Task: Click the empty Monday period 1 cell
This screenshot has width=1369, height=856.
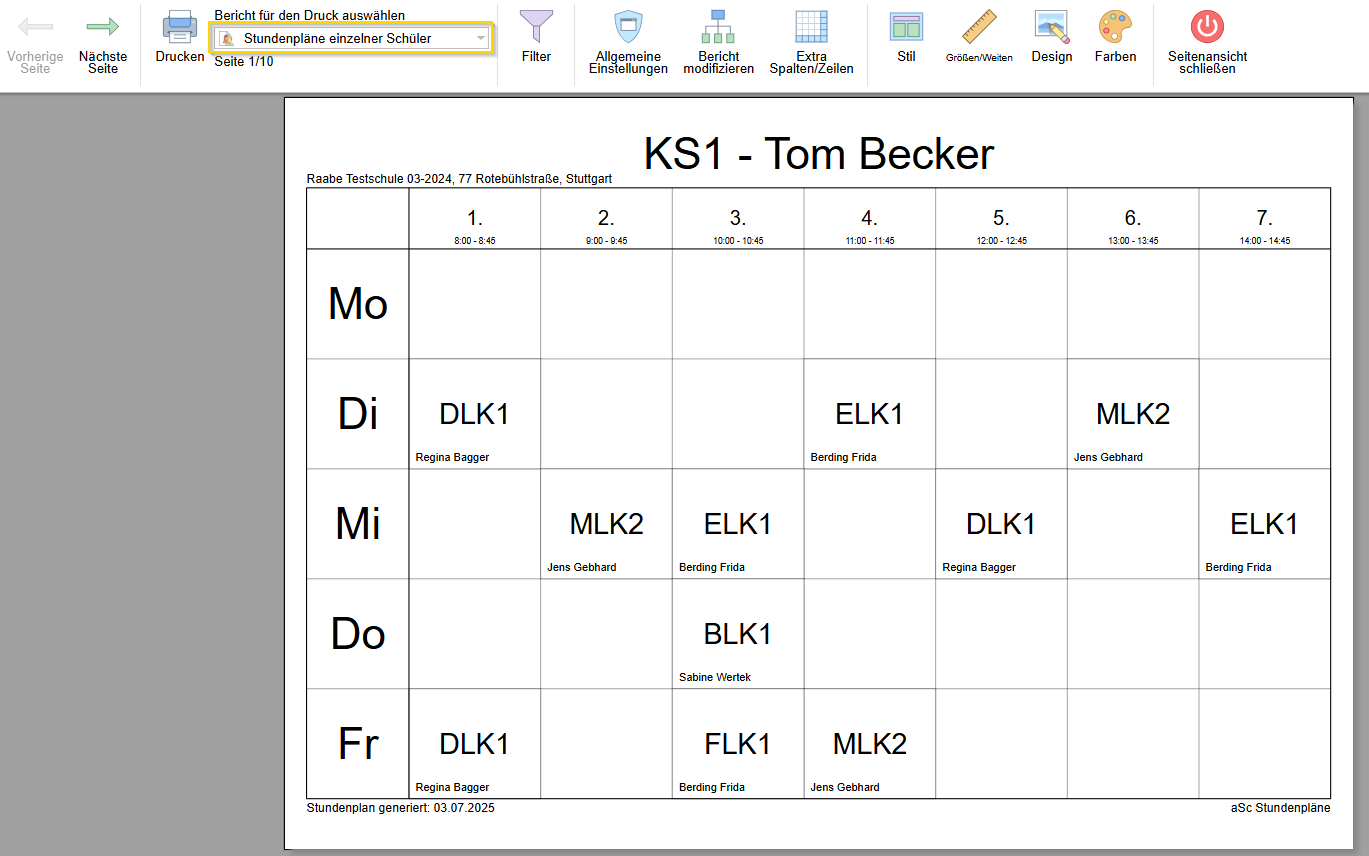Action: pos(475,304)
